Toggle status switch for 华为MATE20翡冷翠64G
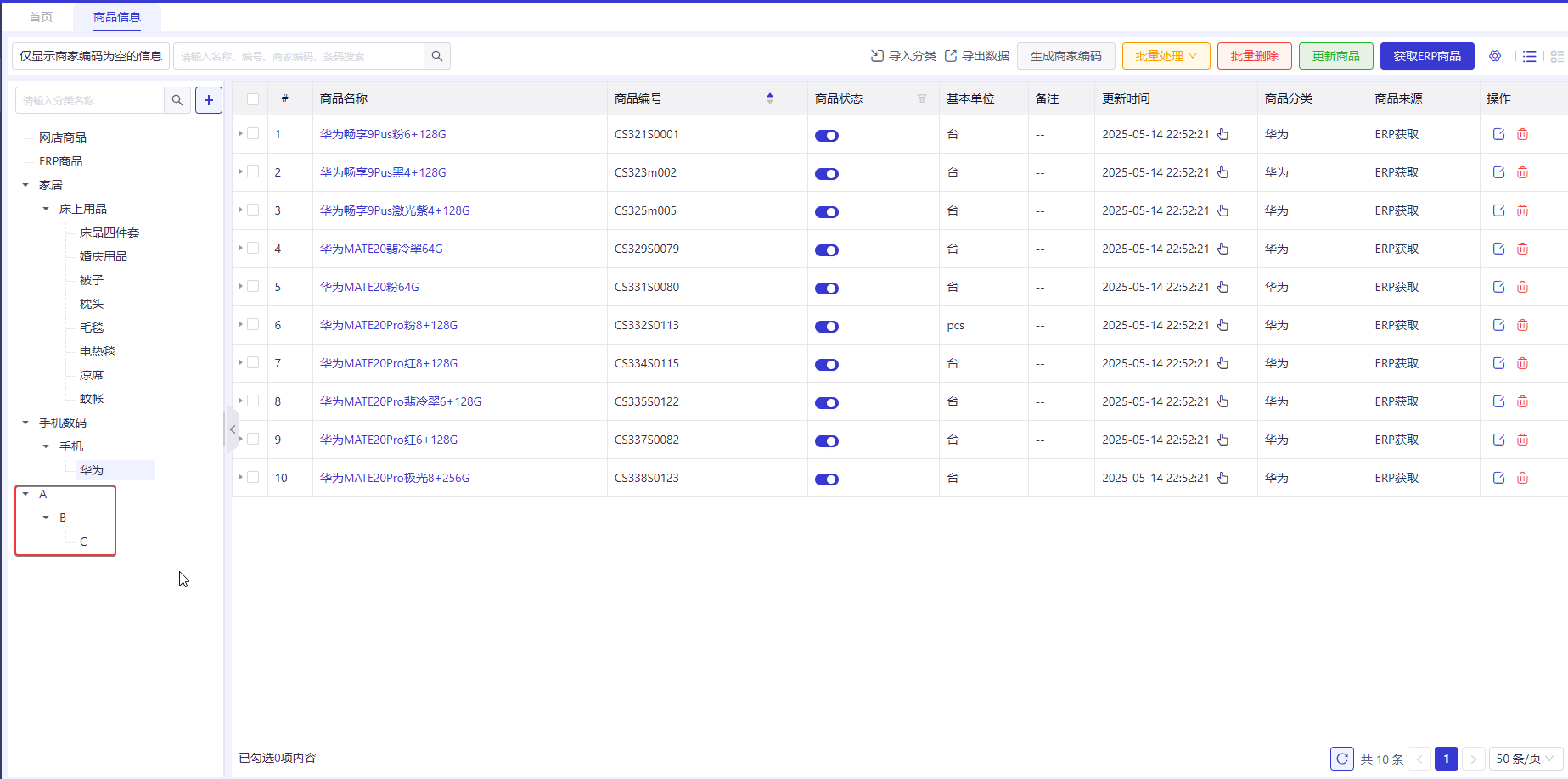Viewport: 1568px width, 779px height. point(827,250)
